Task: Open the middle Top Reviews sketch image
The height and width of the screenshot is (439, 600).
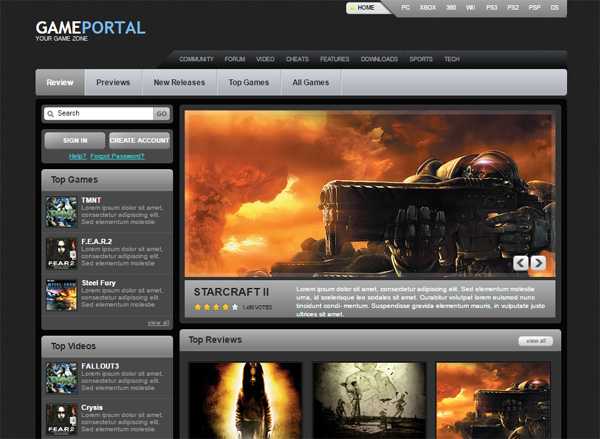Action: point(369,400)
